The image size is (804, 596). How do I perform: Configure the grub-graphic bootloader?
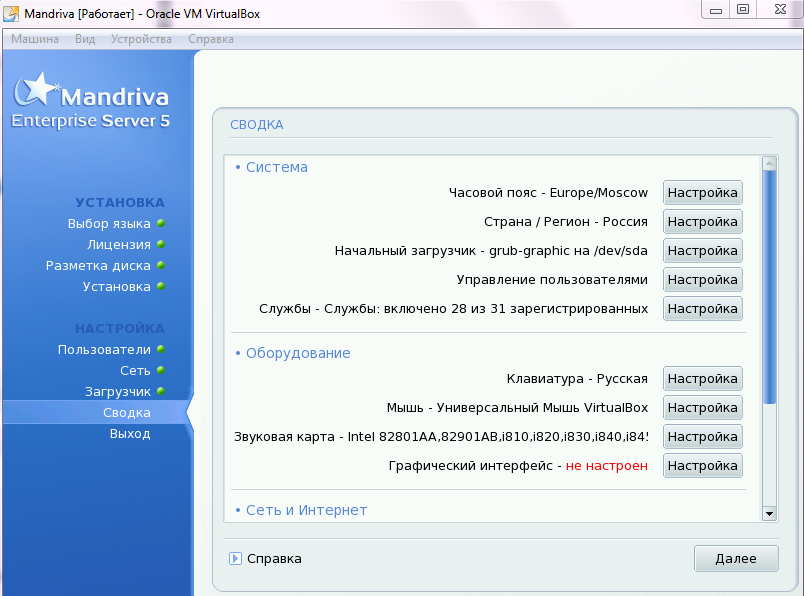702,251
